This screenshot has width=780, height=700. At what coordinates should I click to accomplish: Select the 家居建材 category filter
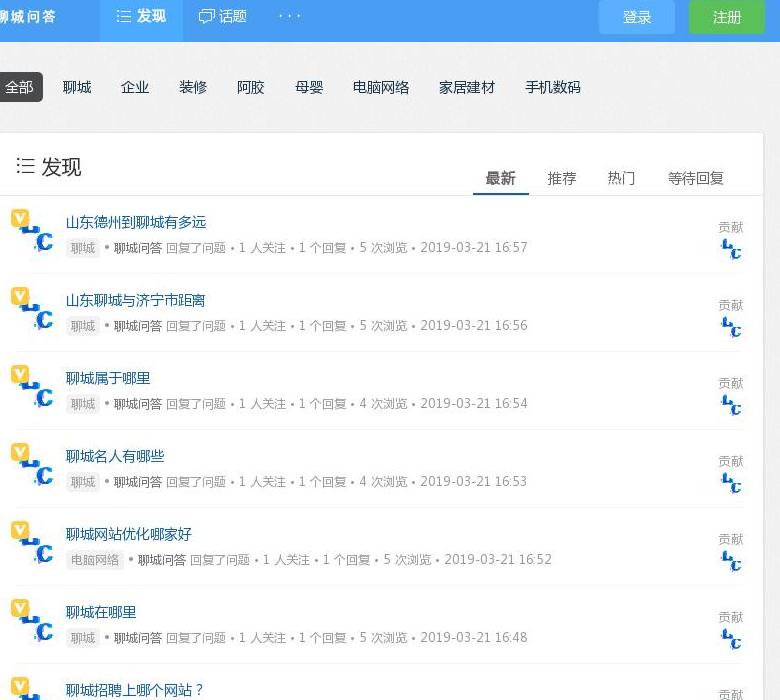pos(467,87)
